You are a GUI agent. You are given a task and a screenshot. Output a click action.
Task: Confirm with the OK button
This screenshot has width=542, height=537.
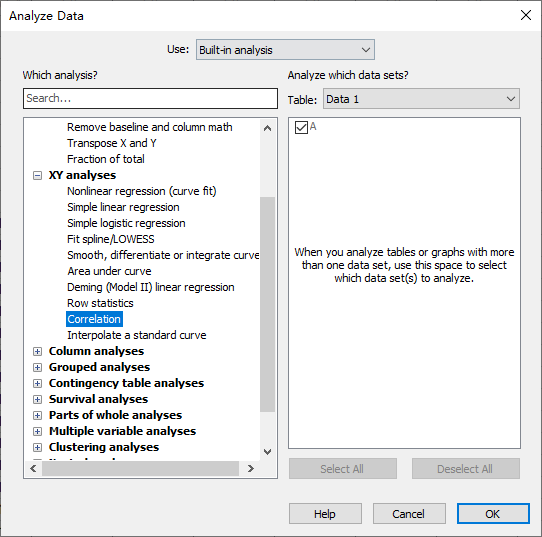[493, 514]
